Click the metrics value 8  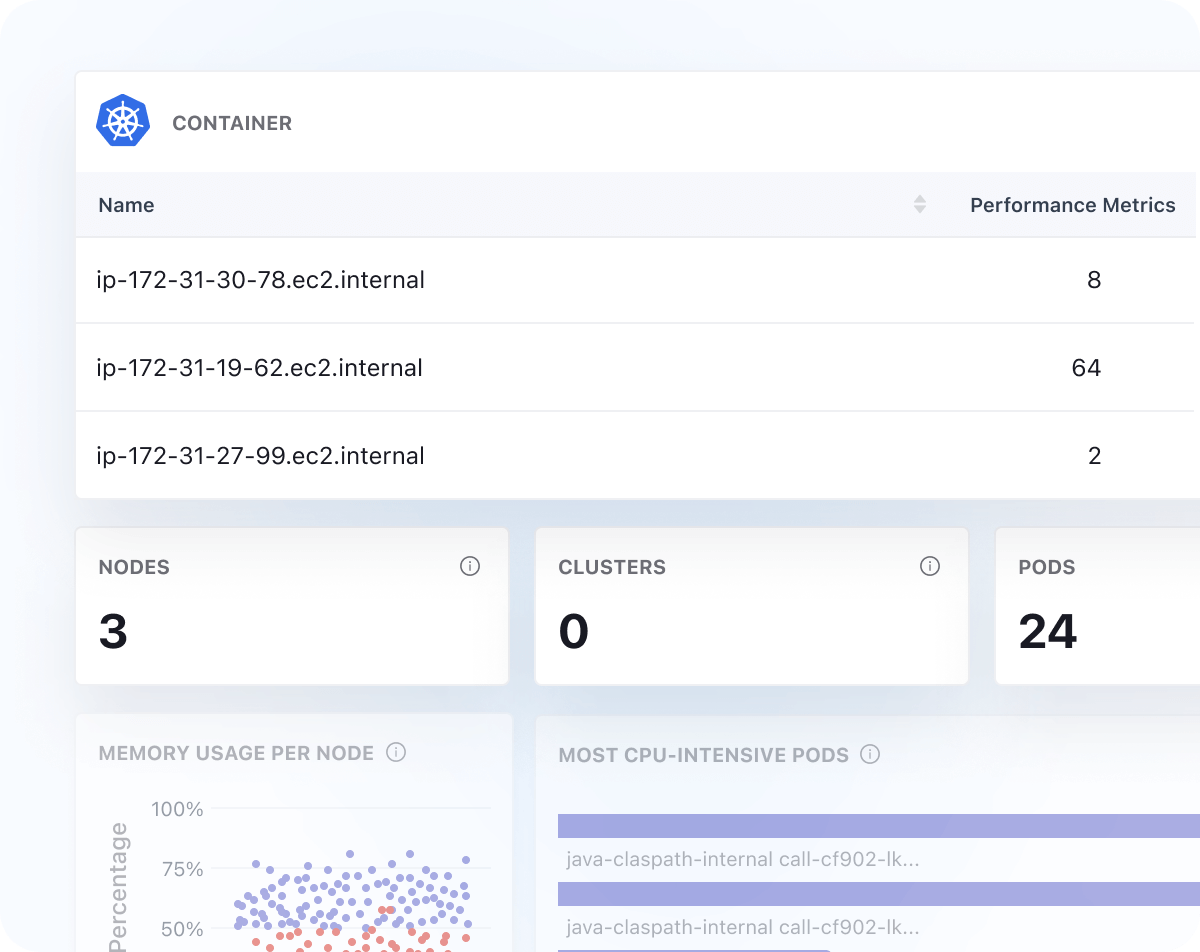(1094, 280)
